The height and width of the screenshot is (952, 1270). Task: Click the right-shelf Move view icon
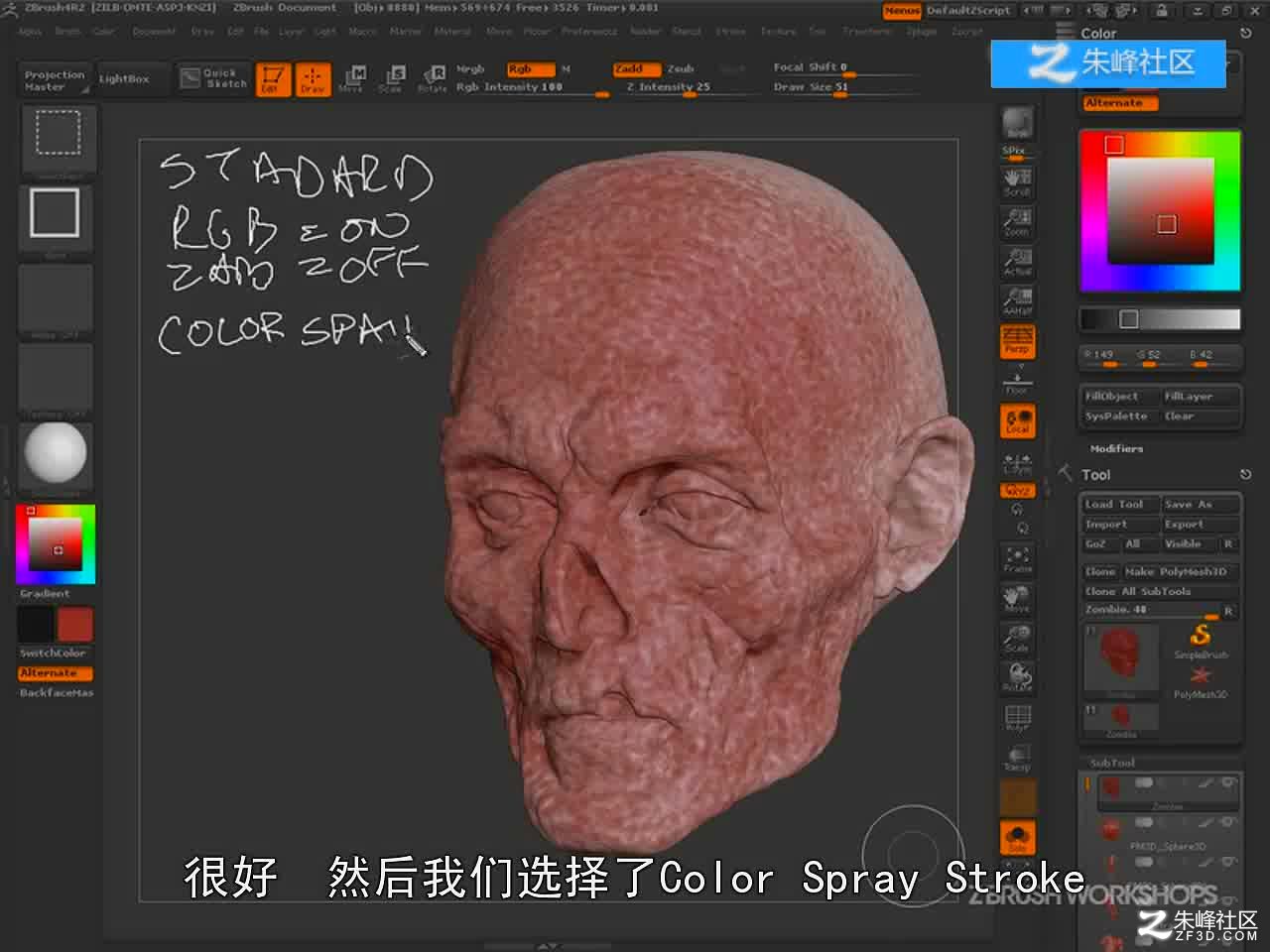point(1017,598)
